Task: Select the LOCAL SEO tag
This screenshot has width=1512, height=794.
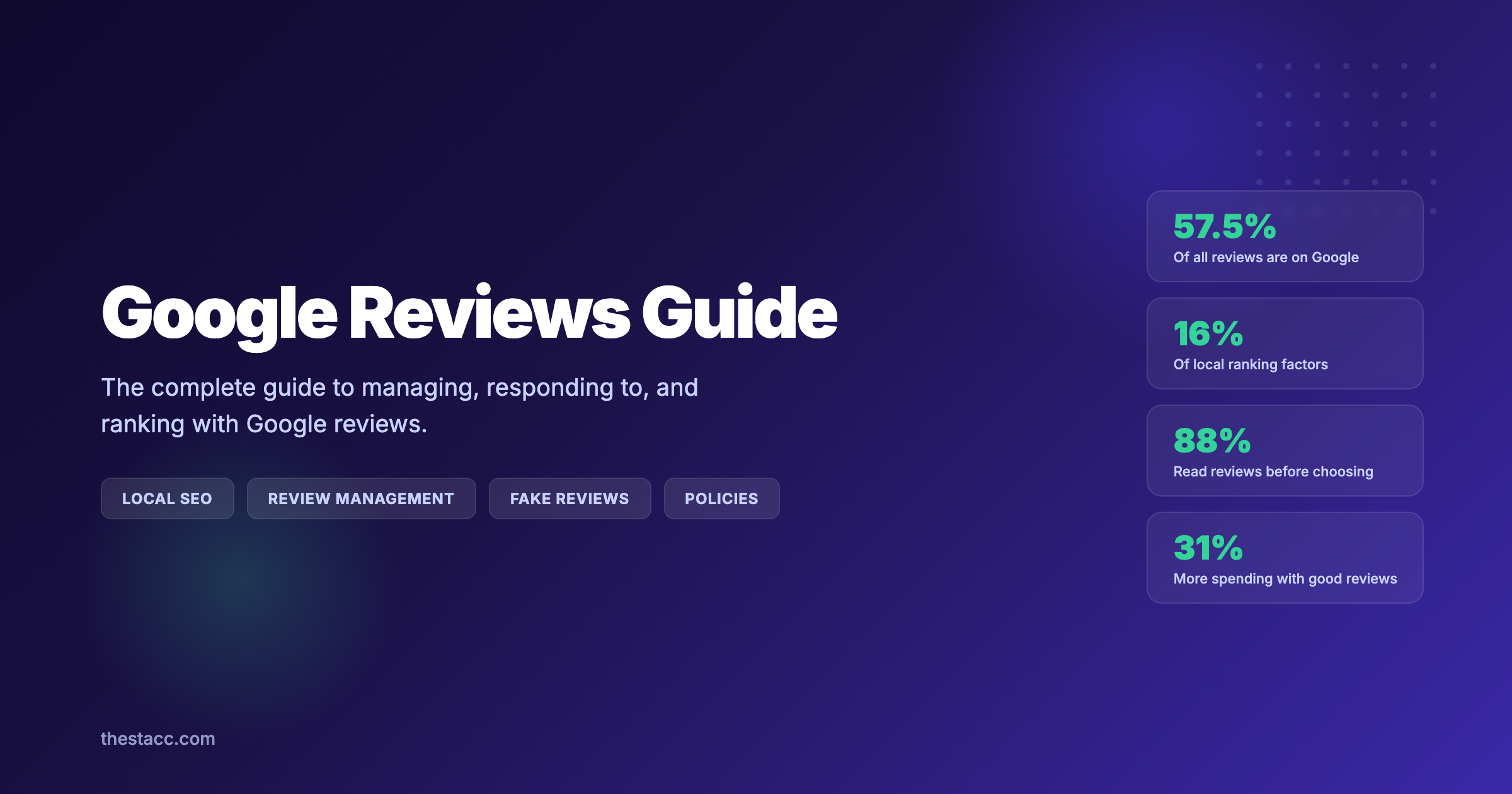Action: pyautogui.click(x=167, y=498)
